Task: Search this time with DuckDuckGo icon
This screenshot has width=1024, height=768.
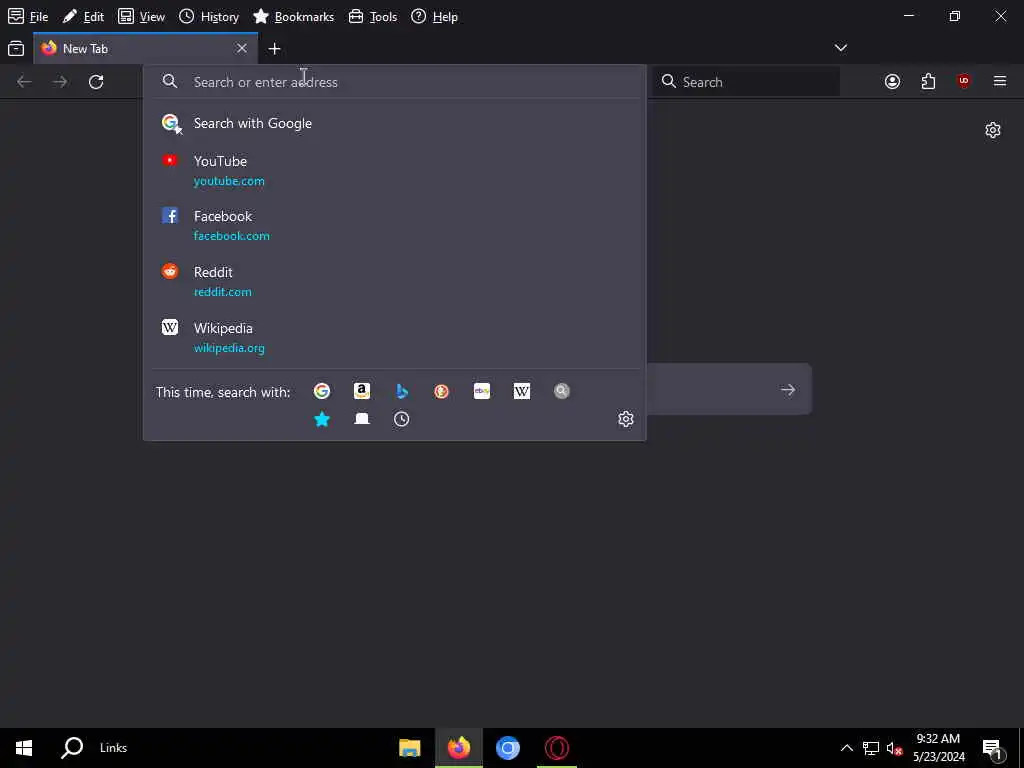Action: (441, 391)
